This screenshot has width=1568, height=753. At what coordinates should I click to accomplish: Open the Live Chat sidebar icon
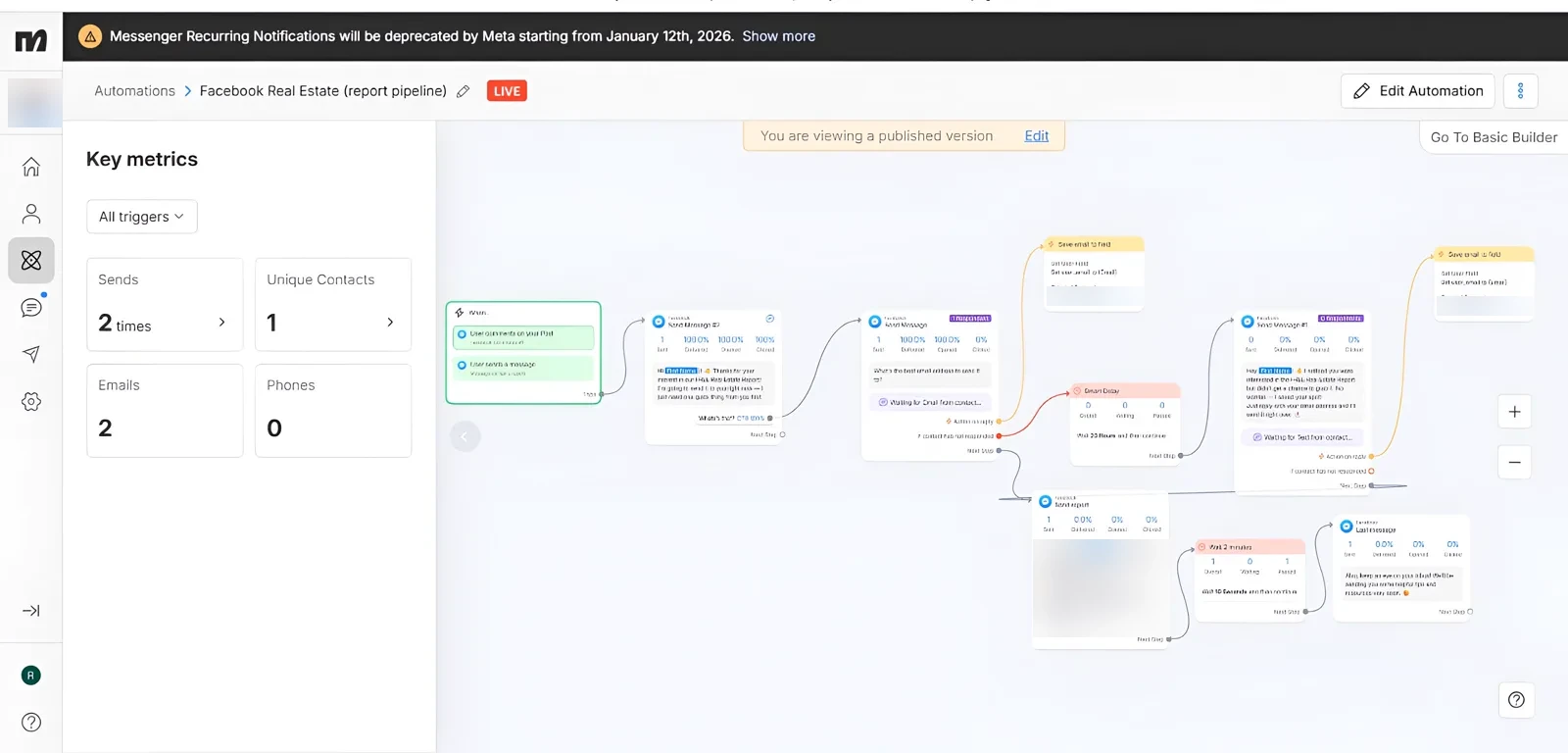click(31, 308)
